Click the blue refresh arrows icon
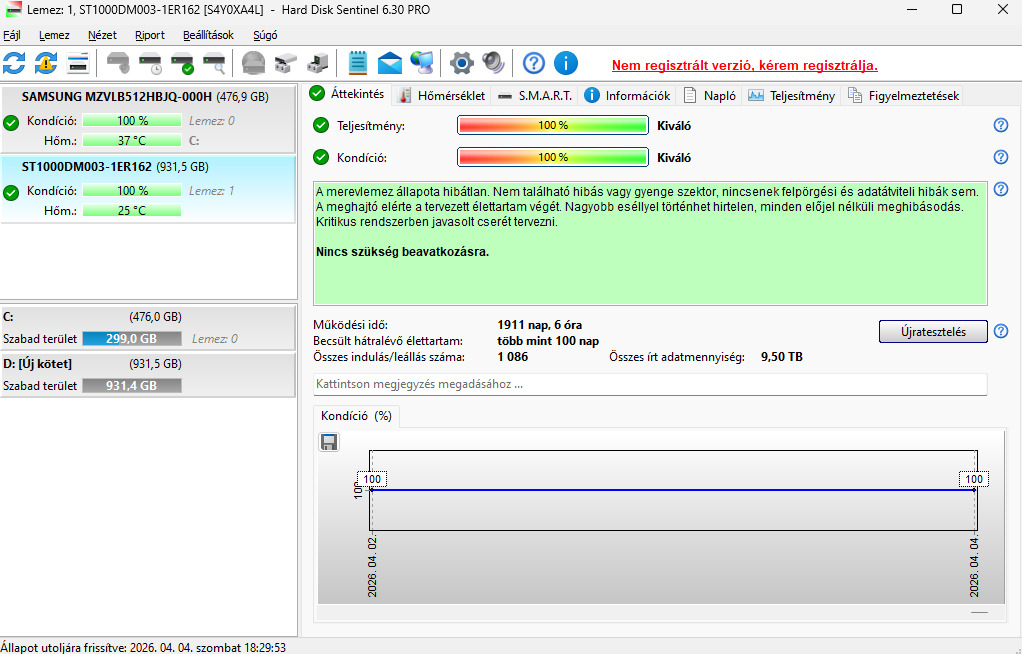 click(x=14, y=63)
